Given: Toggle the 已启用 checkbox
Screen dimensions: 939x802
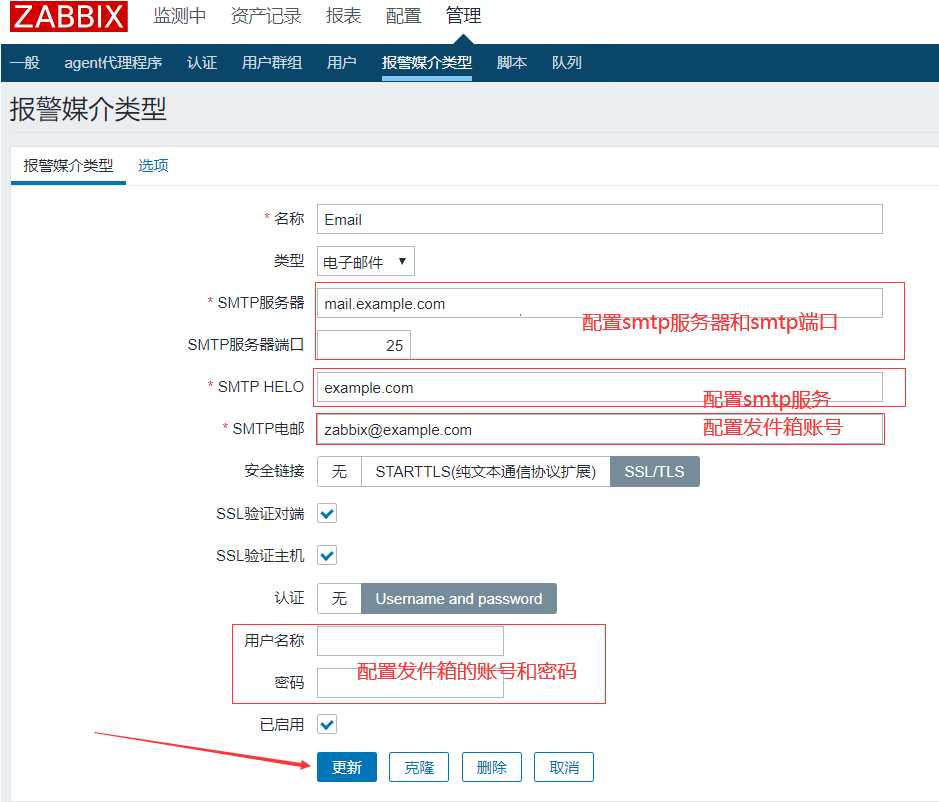Looking at the screenshot, I should coord(327,724).
